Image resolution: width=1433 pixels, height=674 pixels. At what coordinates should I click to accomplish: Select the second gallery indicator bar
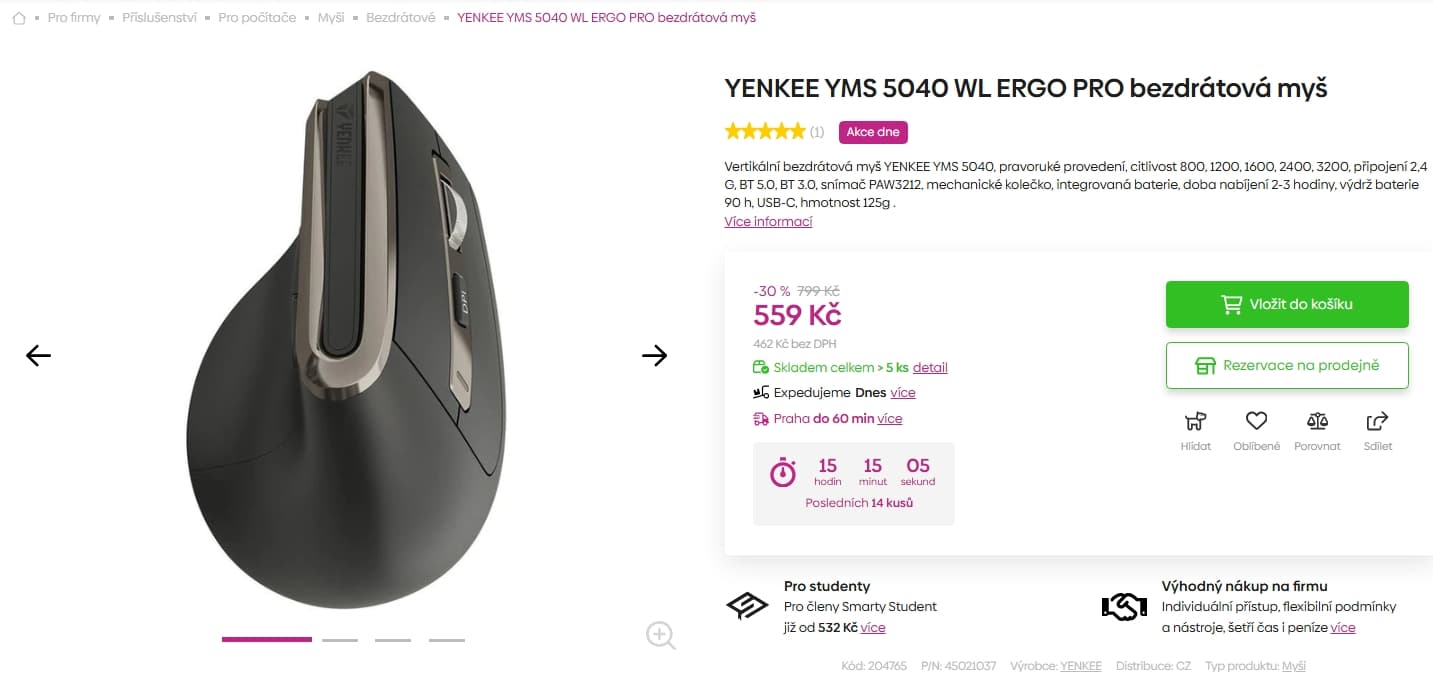click(340, 638)
